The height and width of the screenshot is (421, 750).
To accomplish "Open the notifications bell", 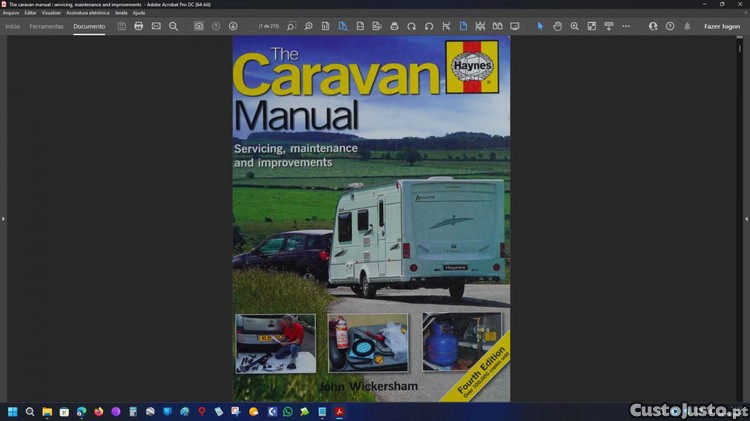I will (687, 26).
